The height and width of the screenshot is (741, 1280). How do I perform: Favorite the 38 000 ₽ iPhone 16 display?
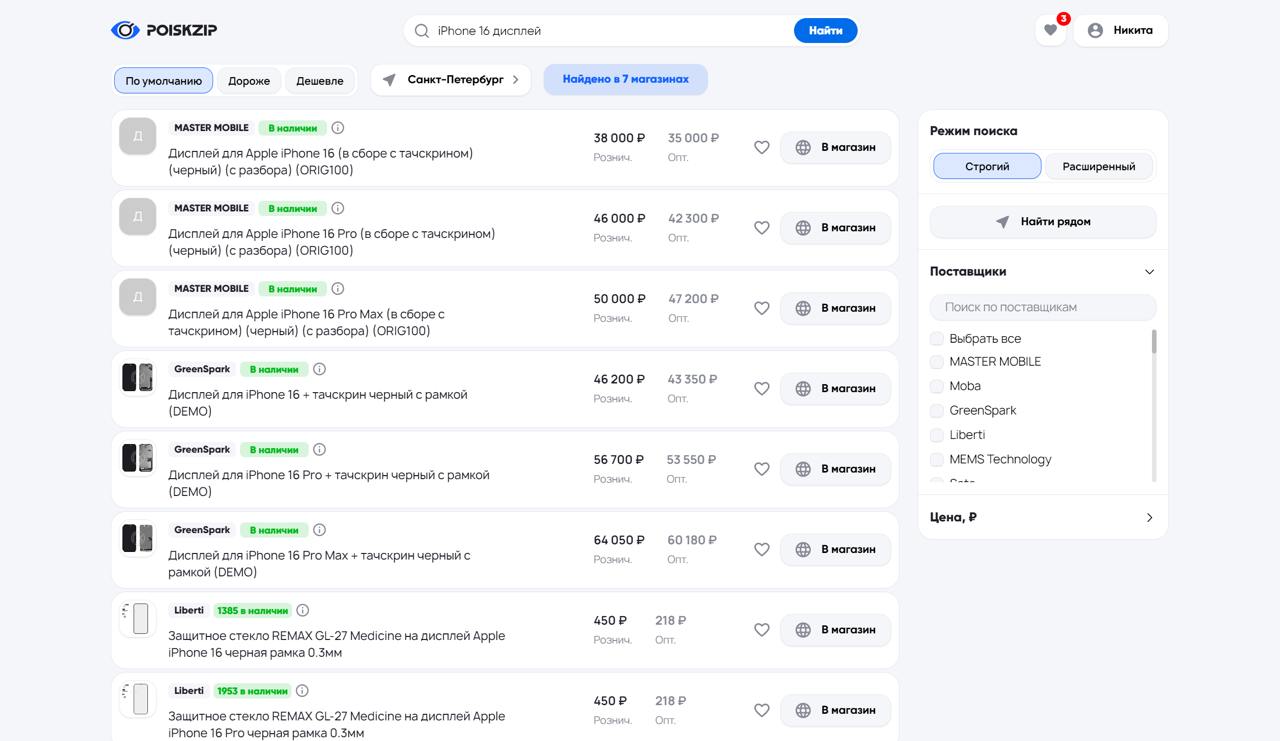pos(762,147)
